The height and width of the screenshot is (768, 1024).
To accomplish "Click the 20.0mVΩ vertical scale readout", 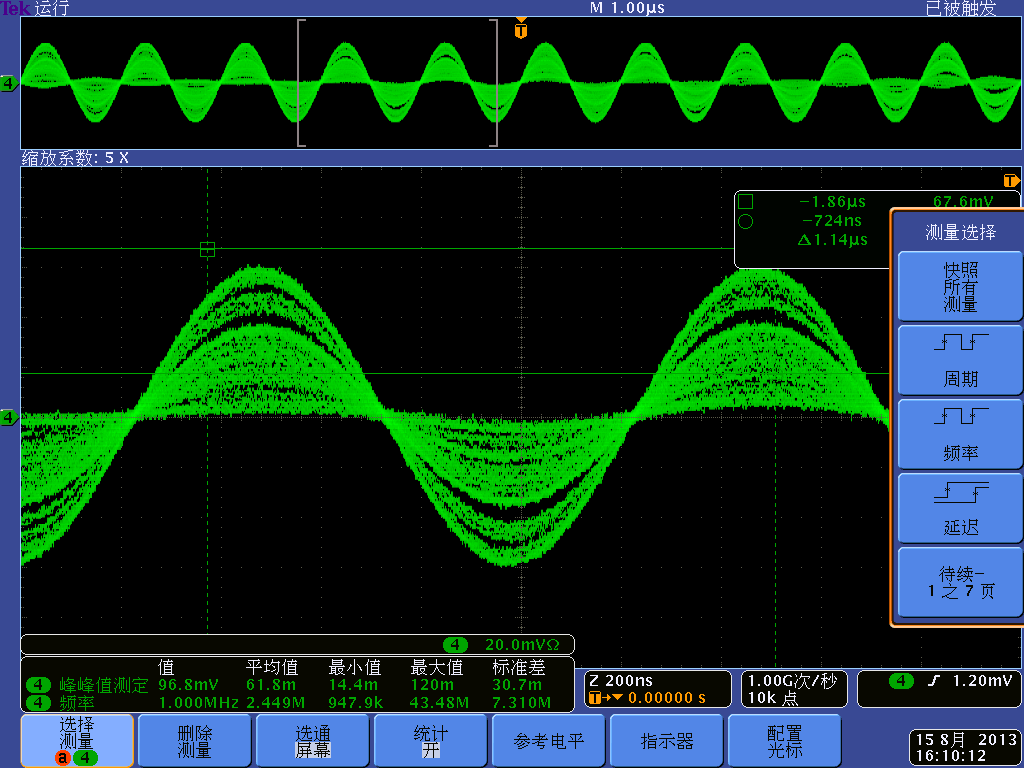I will pos(522,645).
